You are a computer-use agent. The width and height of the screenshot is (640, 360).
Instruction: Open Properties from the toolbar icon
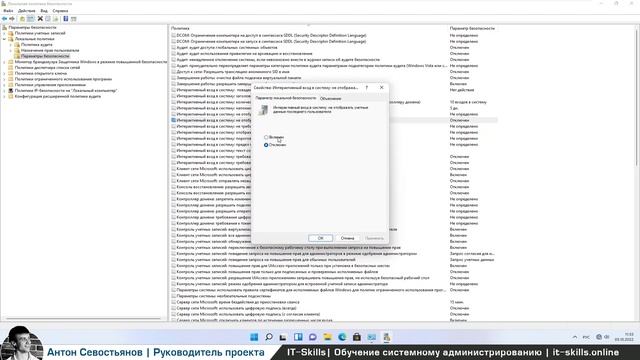click(48, 19)
